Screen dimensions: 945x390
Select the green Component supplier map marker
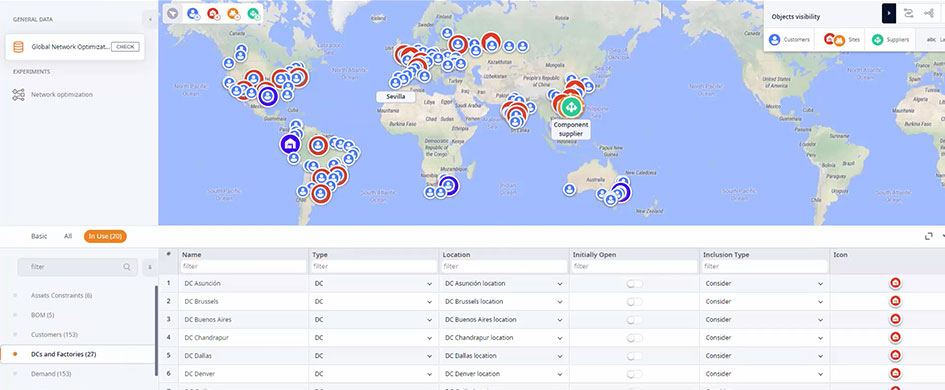pyautogui.click(x=570, y=107)
